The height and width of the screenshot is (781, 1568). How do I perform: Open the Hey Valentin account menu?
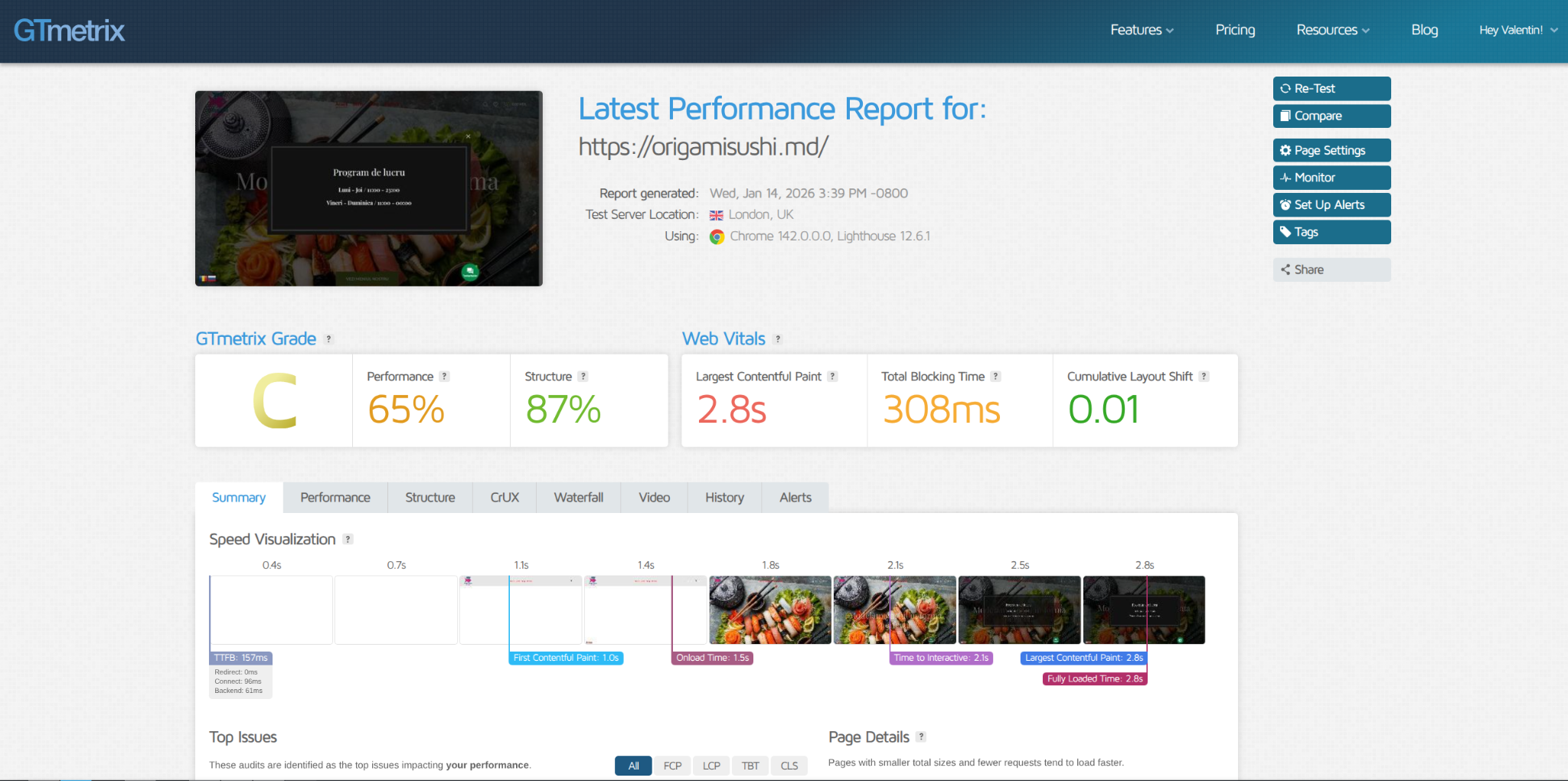(1517, 30)
